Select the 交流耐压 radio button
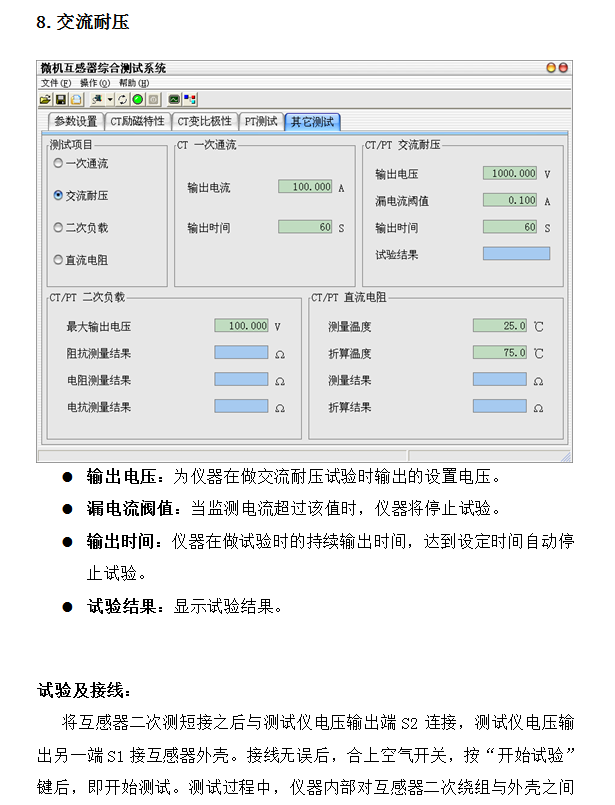Image resolution: width=615 pixels, height=805 pixels. pos(58,196)
